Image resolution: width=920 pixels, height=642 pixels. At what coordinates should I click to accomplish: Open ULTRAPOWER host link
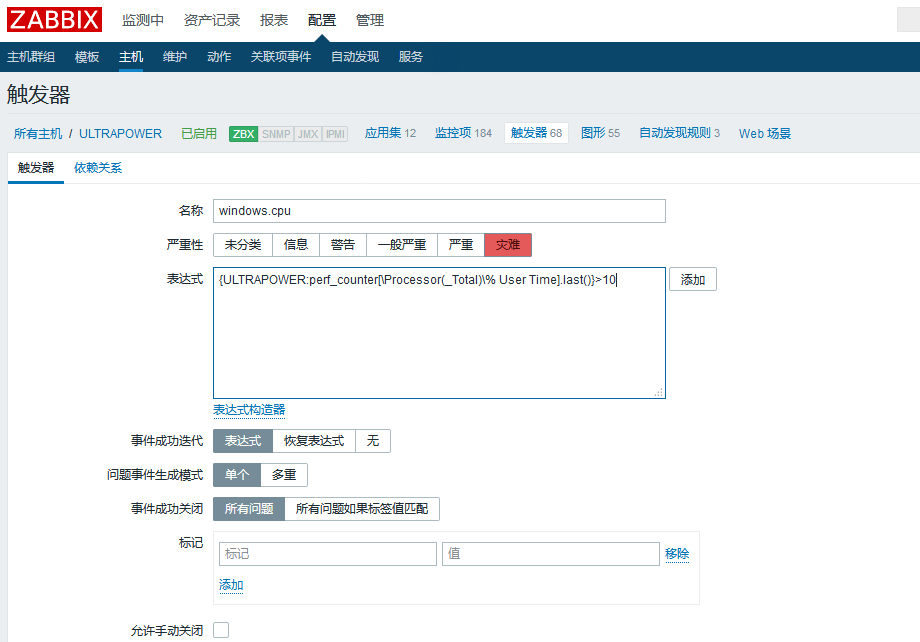[x=120, y=134]
